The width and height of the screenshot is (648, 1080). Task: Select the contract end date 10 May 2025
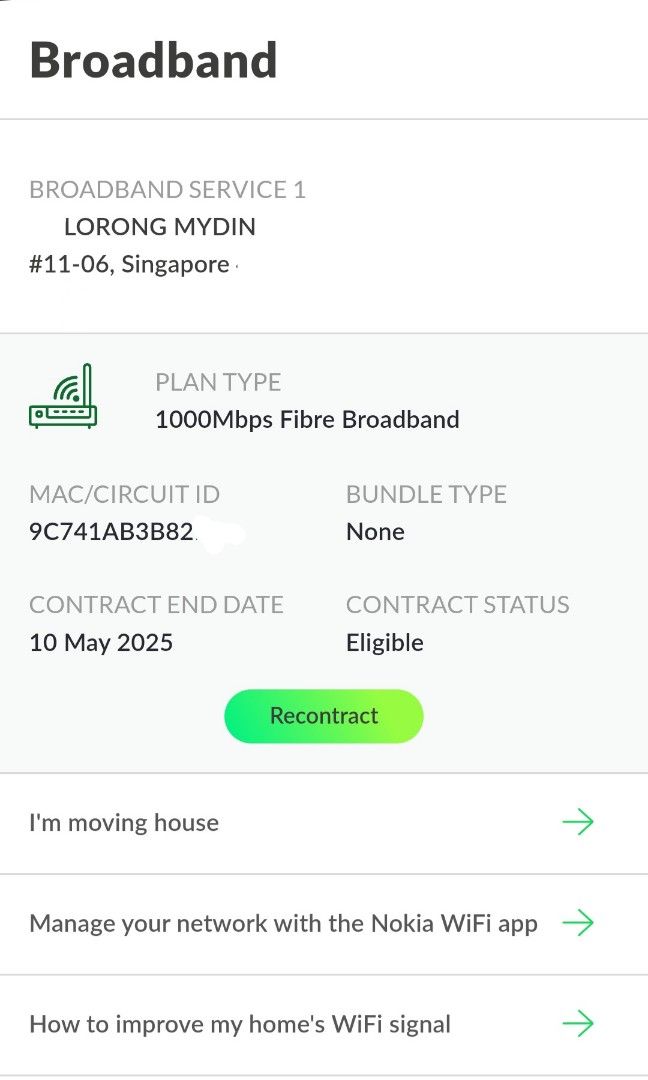[x=101, y=642]
